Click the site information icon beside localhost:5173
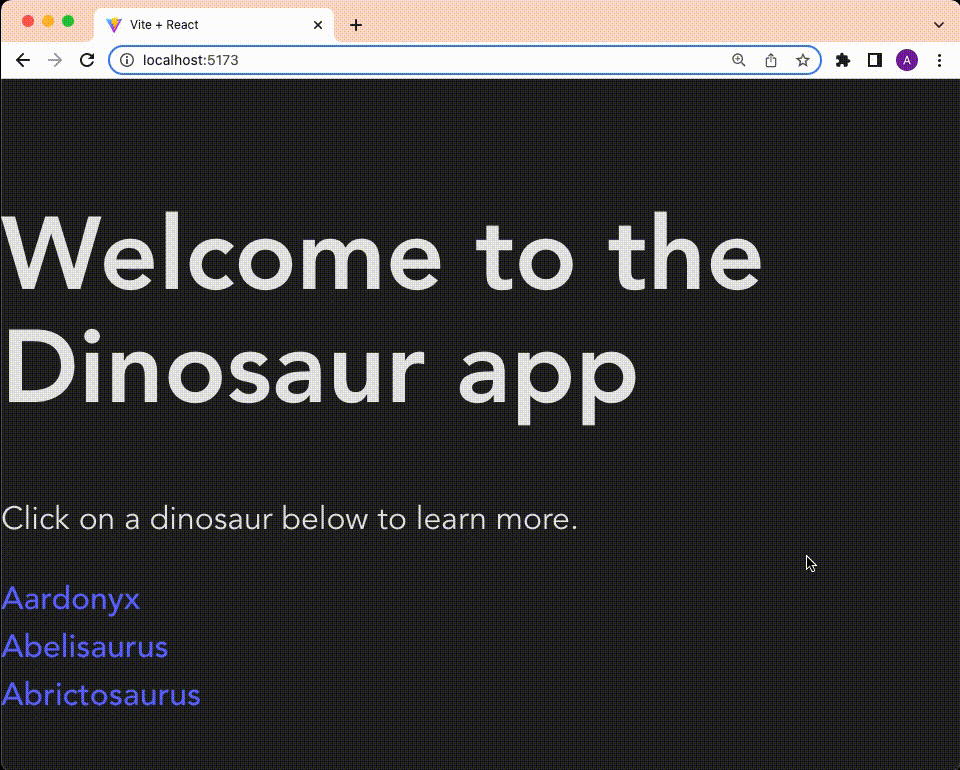The height and width of the screenshot is (770, 960). pos(126,60)
